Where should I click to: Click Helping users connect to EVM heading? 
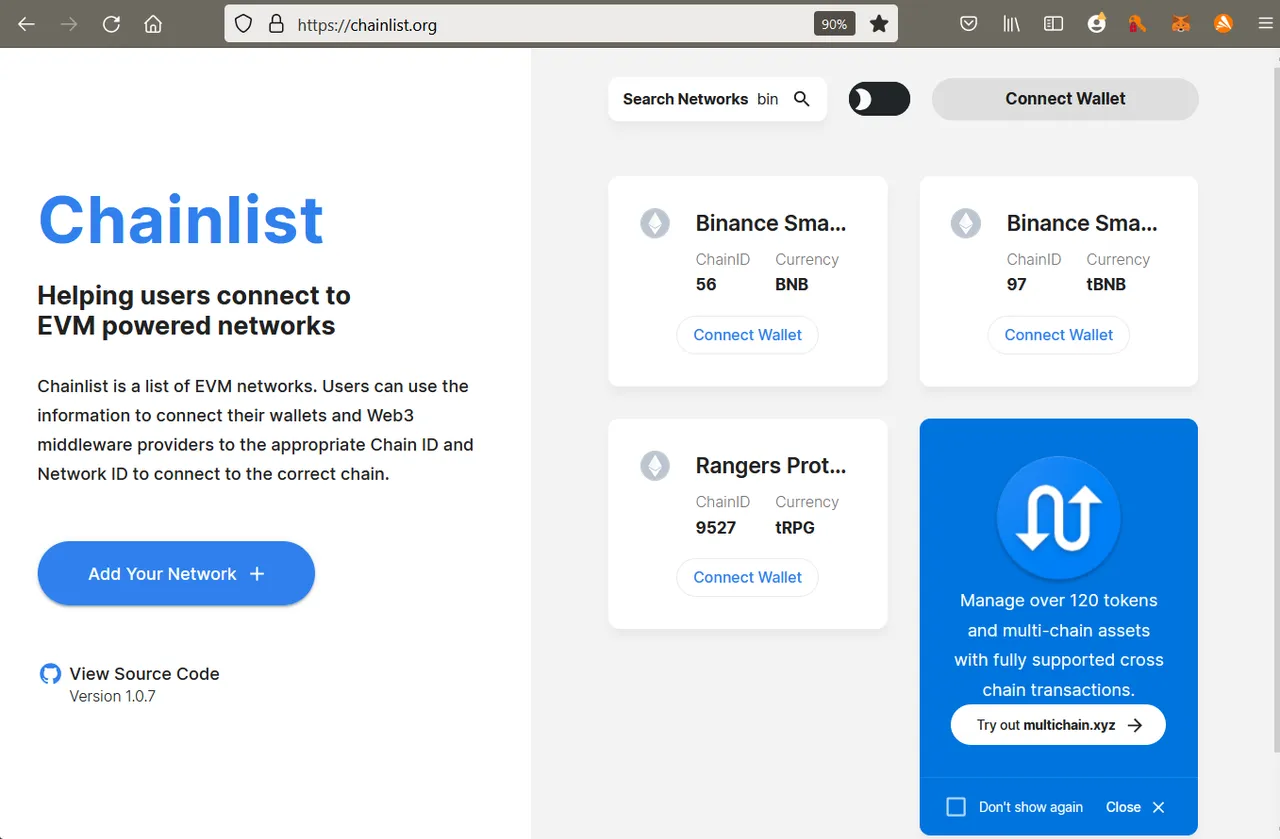194,311
